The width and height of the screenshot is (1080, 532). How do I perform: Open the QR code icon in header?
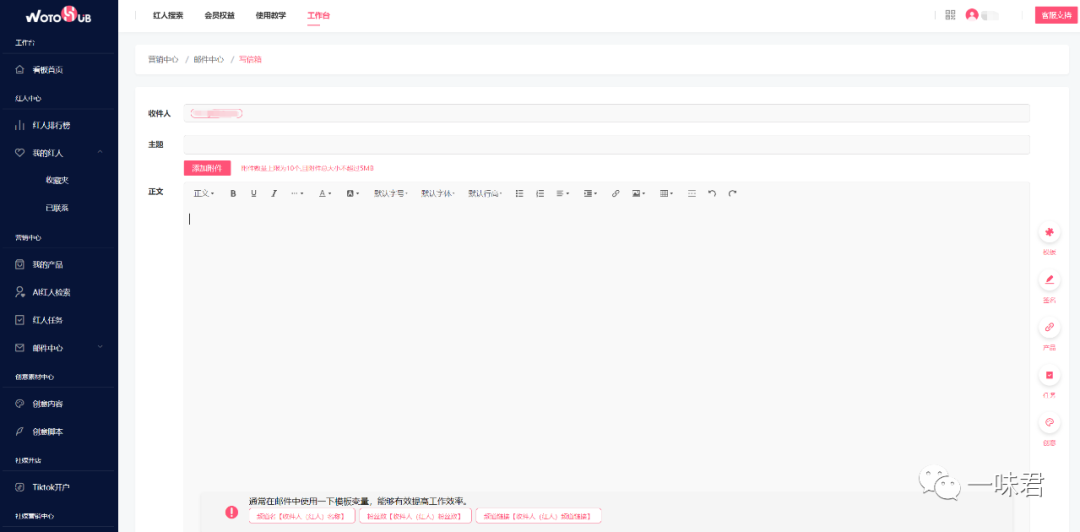pyautogui.click(x=951, y=15)
